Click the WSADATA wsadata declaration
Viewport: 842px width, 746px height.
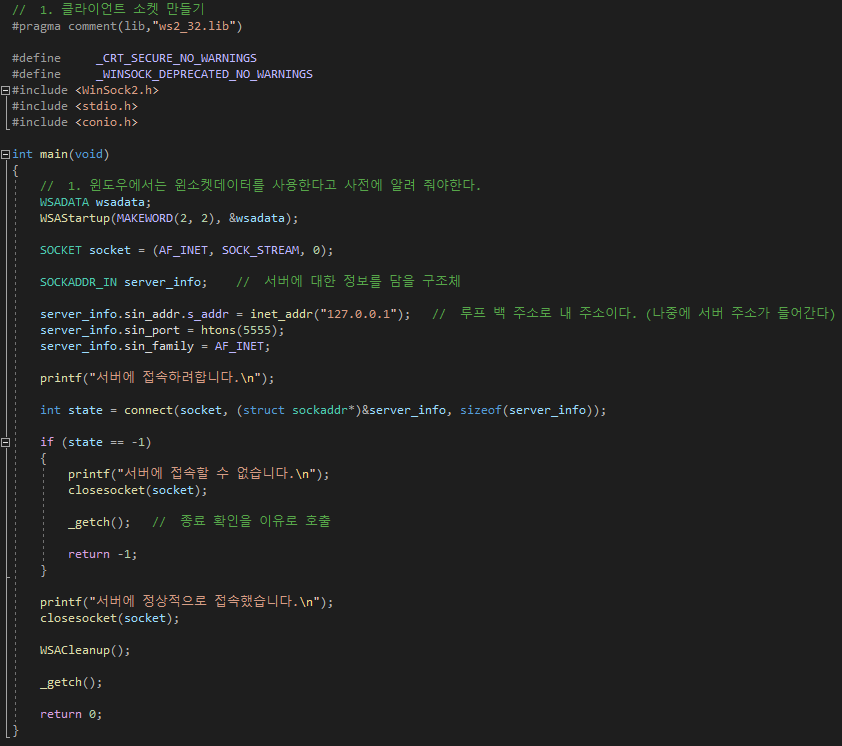pos(96,202)
